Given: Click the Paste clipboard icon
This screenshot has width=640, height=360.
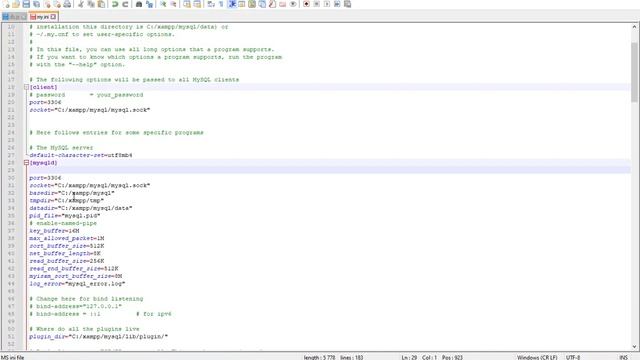Looking at the screenshot, I should pyautogui.click(x=101, y=4).
